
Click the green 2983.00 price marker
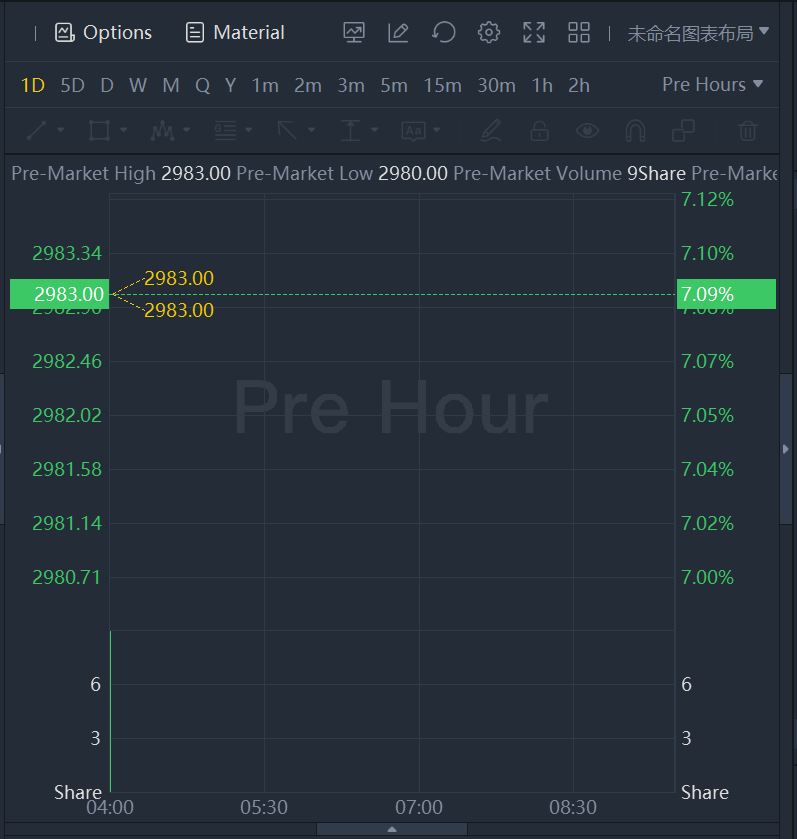click(x=59, y=294)
